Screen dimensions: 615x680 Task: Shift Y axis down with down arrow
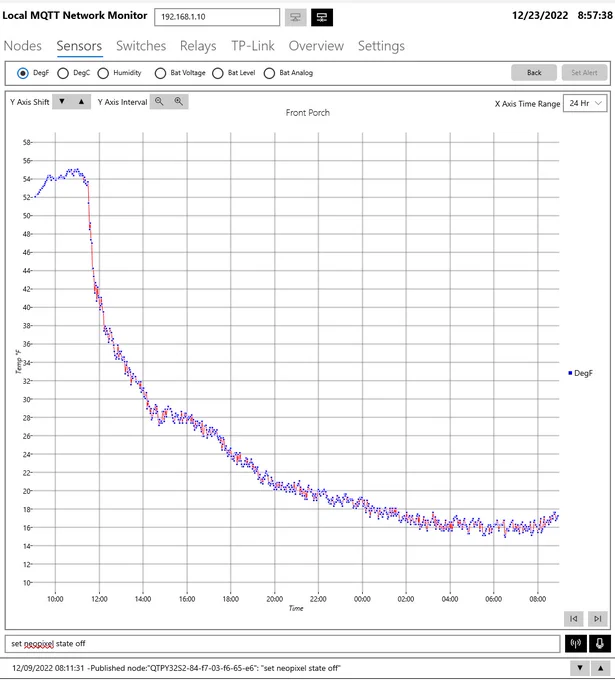point(62,101)
